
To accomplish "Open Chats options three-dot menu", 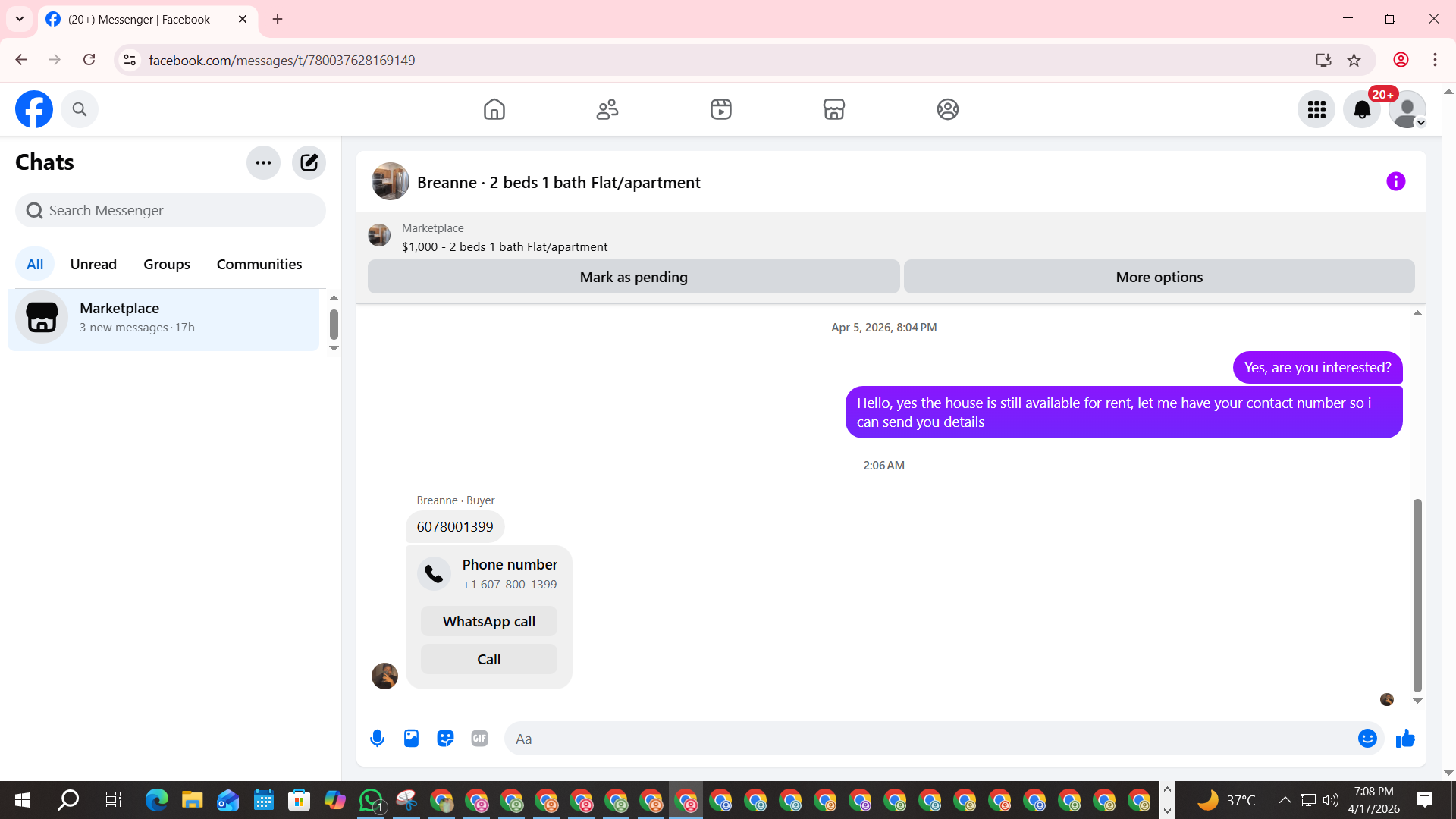I will pyautogui.click(x=263, y=162).
